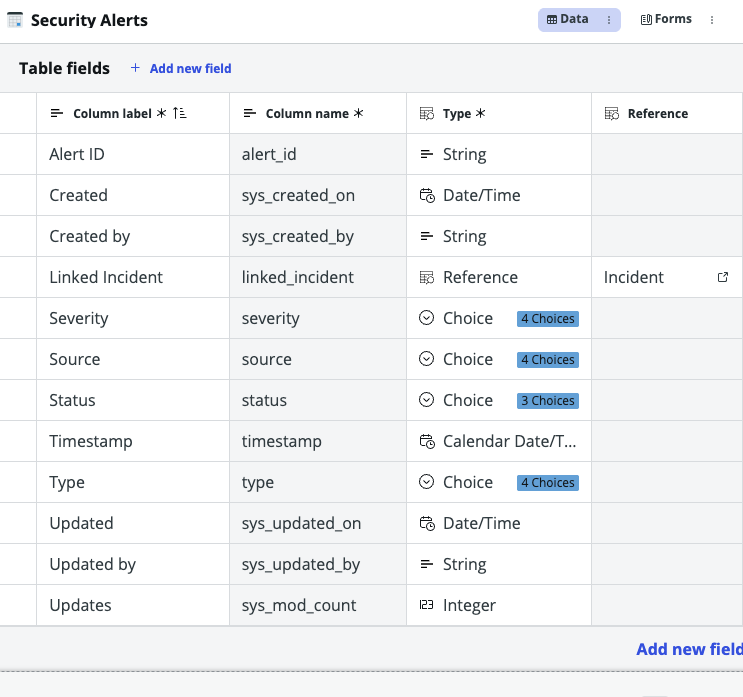Select the sys_created_on name cell
The height and width of the screenshot is (697, 743).
click(318, 195)
